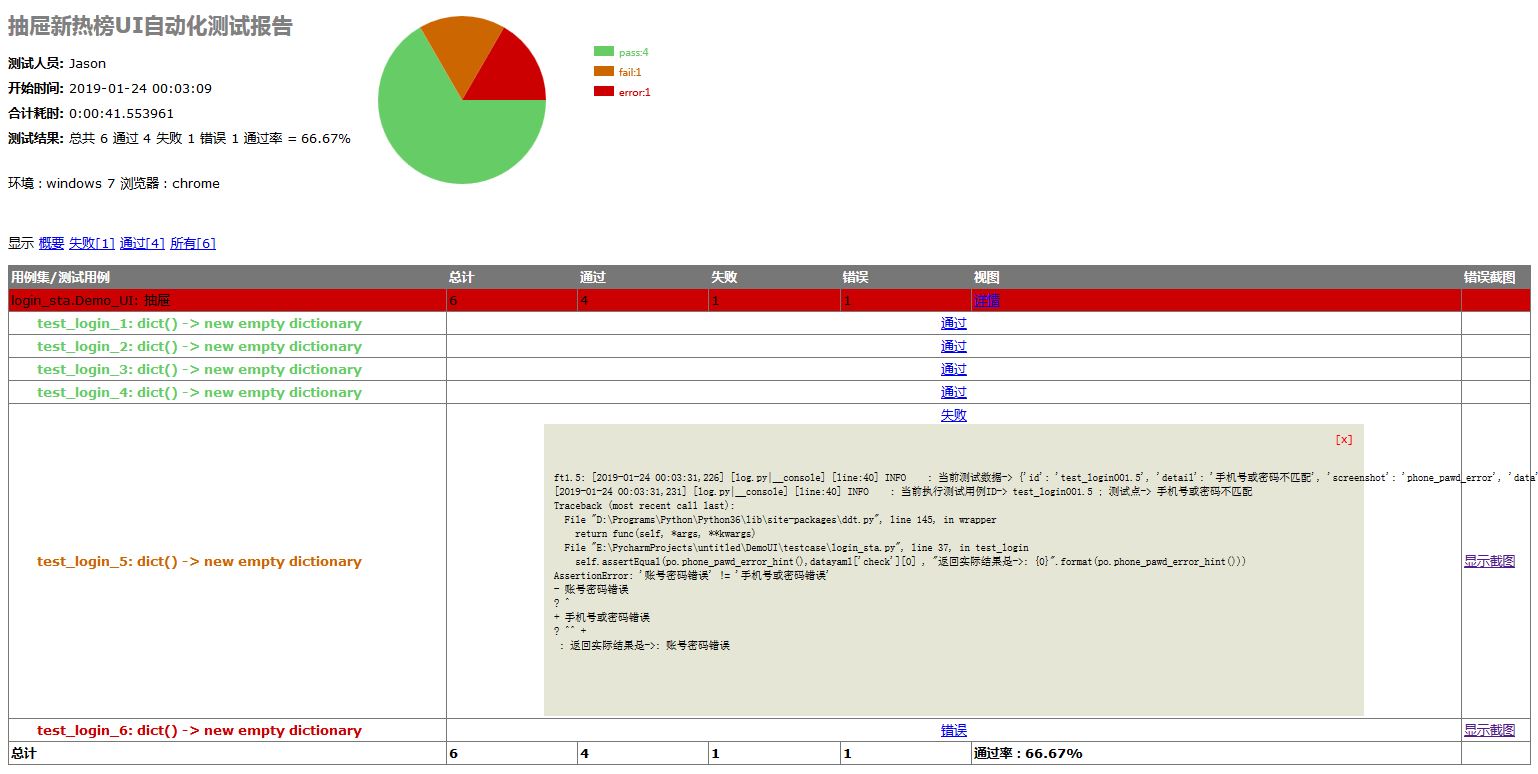Open 错误 error details for test_login_6
This screenshot has height=774, width=1538.
click(x=951, y=730)
